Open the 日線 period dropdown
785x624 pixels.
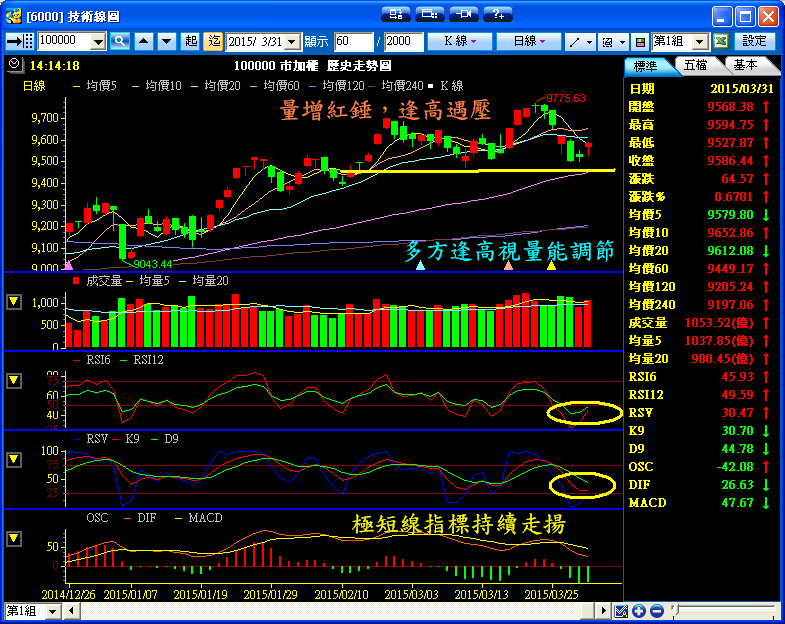click(529, 41)
